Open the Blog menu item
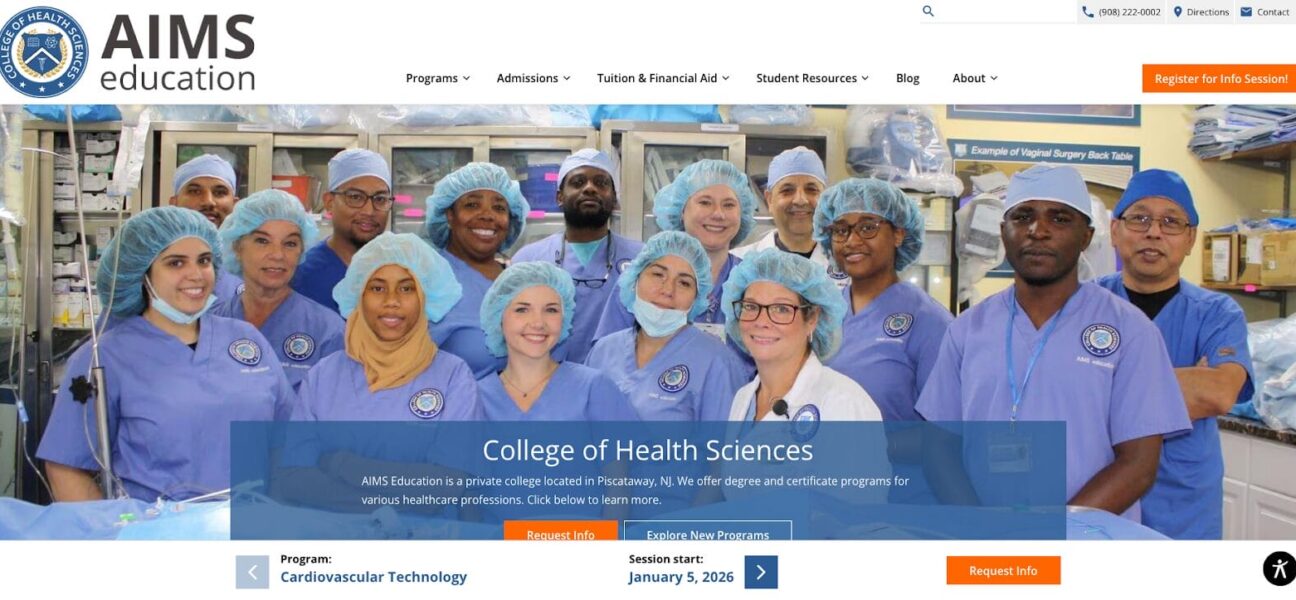 click(x=908, y=78)
